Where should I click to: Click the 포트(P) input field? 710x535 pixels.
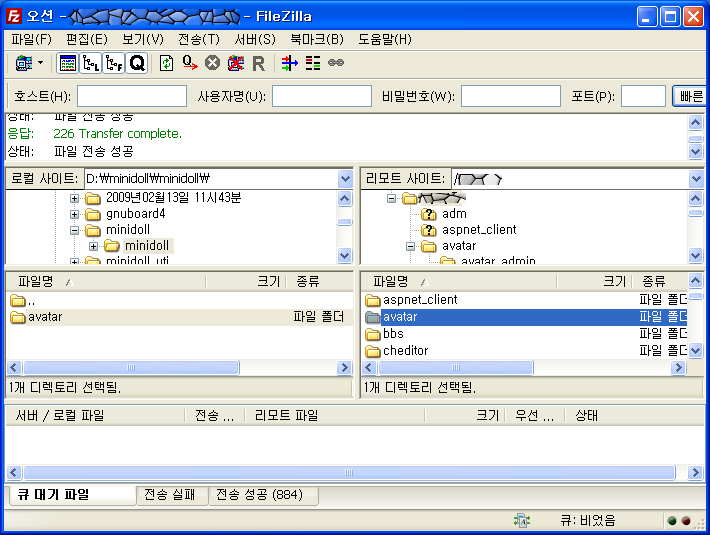point(643,96)
